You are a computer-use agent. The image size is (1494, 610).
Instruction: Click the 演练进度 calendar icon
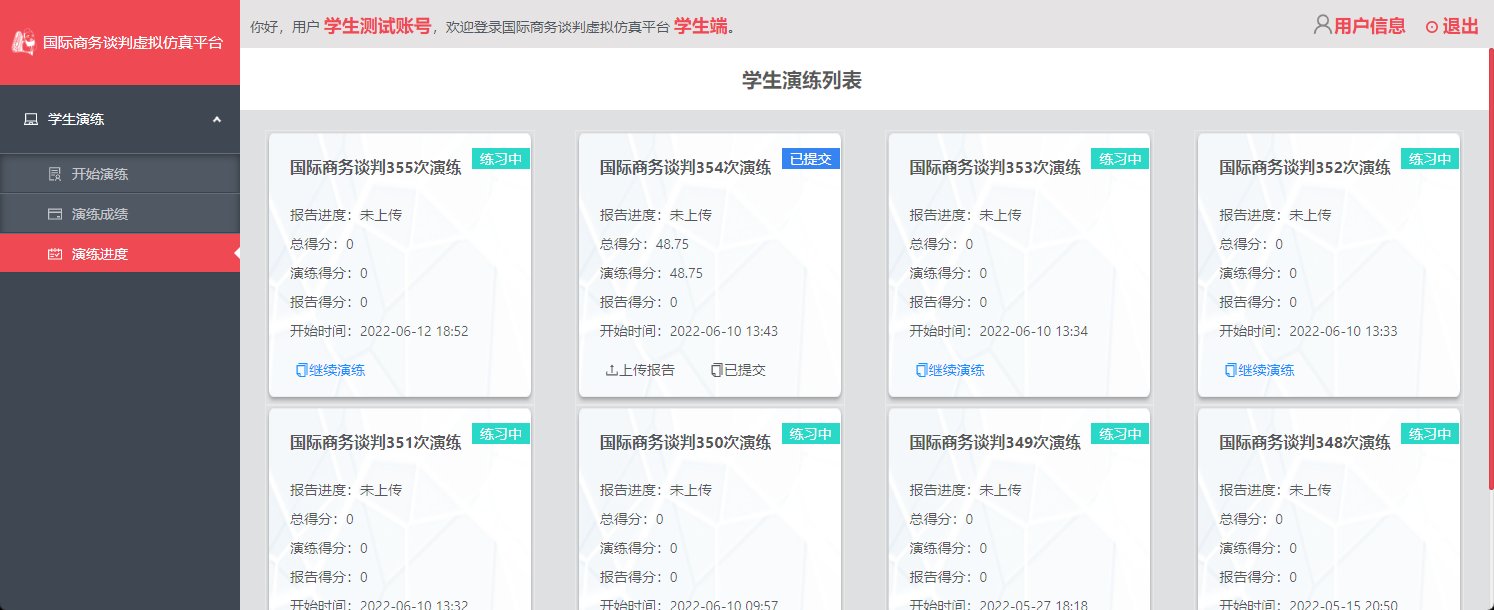pos(55,254)
